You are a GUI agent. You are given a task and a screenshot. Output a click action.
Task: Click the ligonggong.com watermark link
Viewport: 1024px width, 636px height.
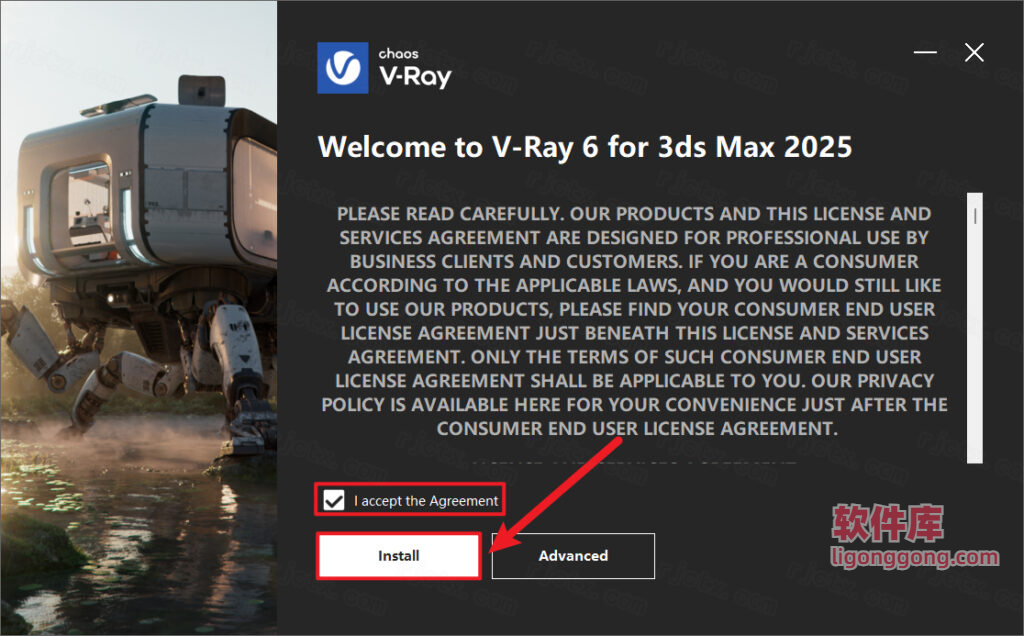point(914,558)
